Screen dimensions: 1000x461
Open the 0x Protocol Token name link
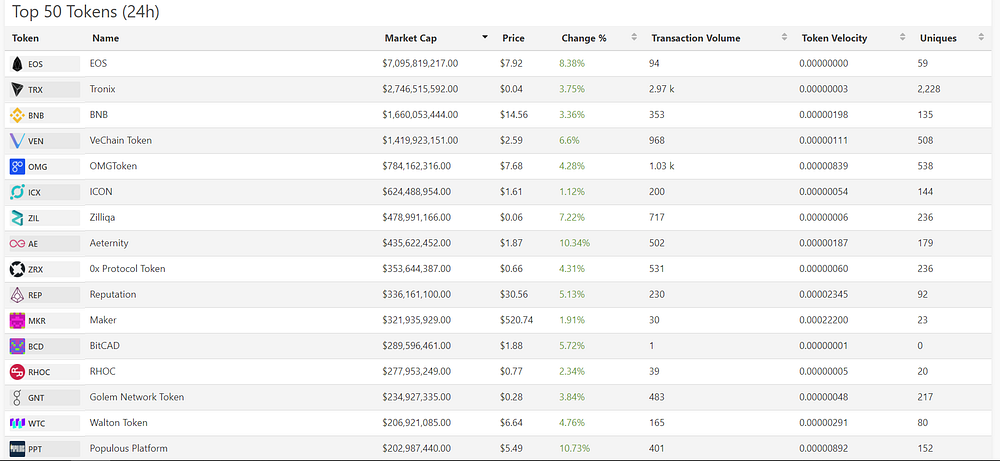(x=128, y=269)
